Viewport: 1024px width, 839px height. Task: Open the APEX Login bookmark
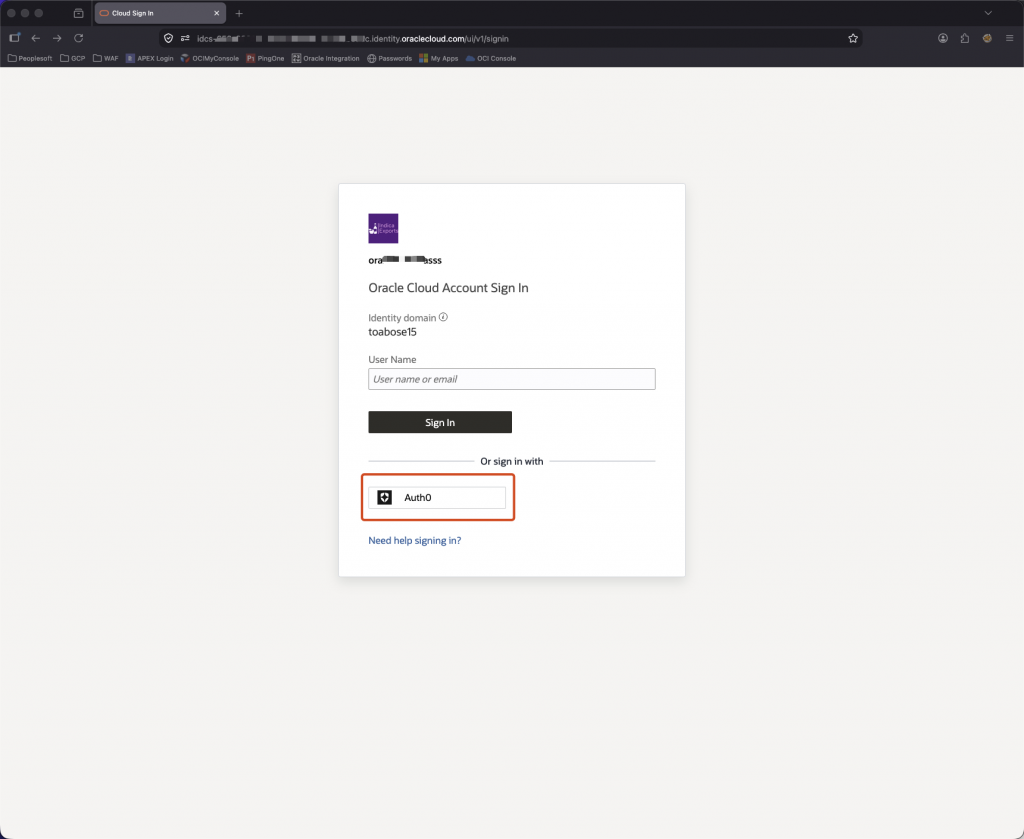click(150, 58)
